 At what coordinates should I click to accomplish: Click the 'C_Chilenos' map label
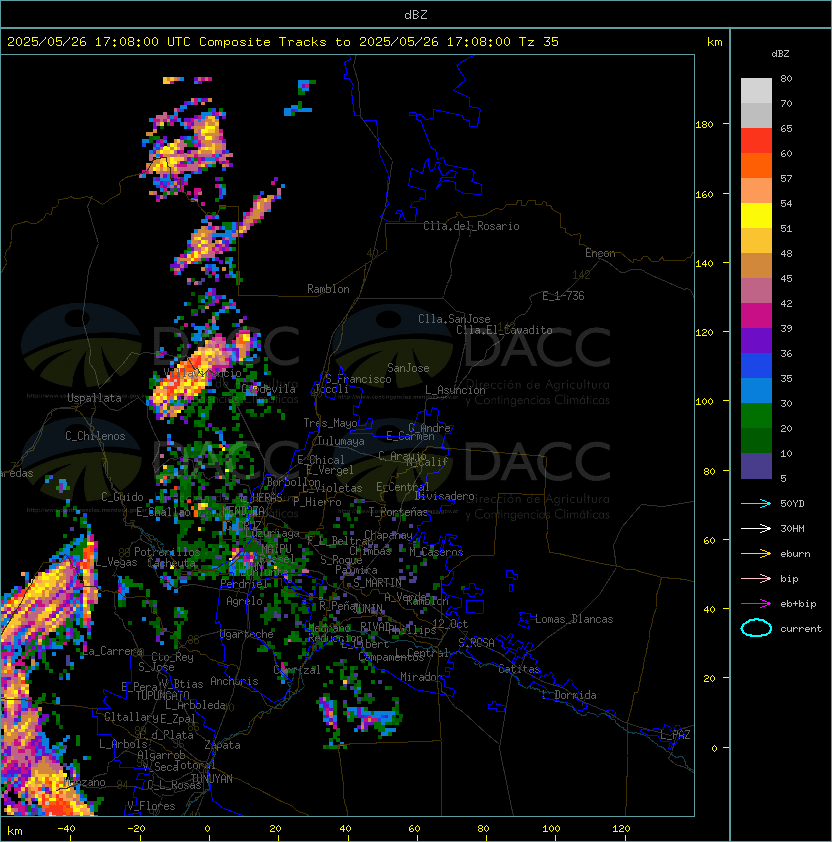coord(95,436)
